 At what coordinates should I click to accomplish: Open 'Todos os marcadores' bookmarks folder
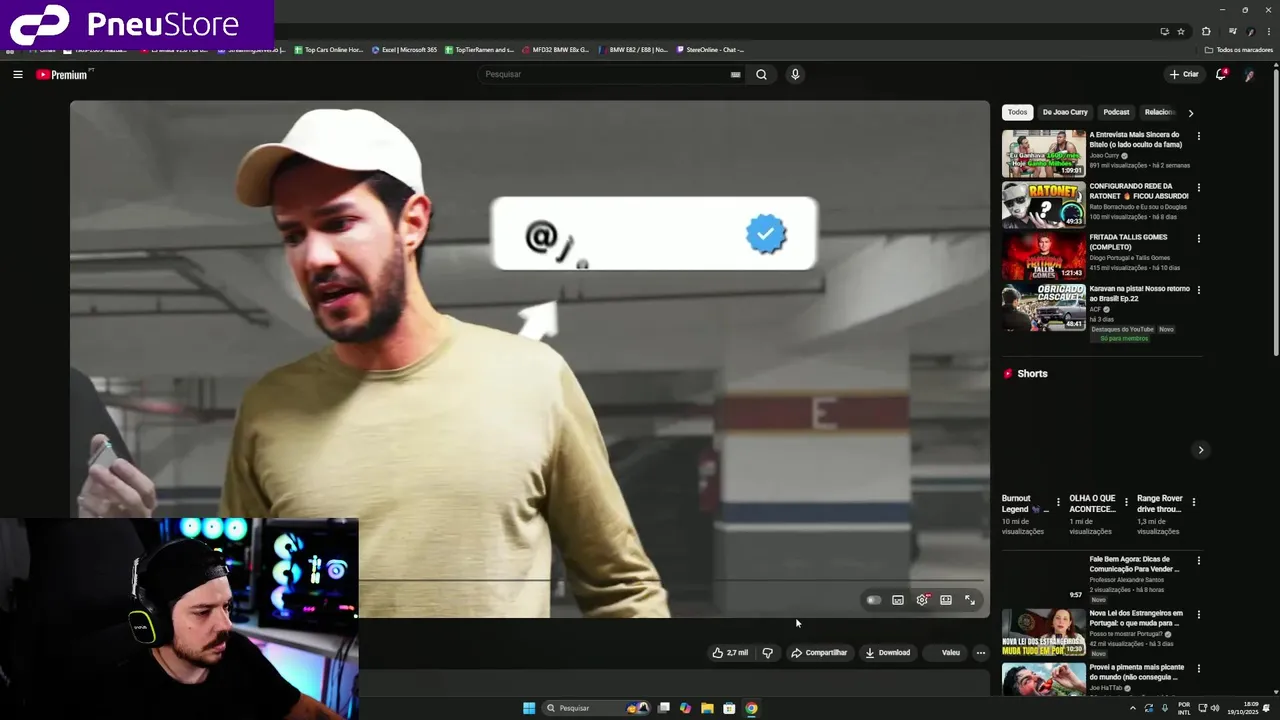[x=1239, y=50]
